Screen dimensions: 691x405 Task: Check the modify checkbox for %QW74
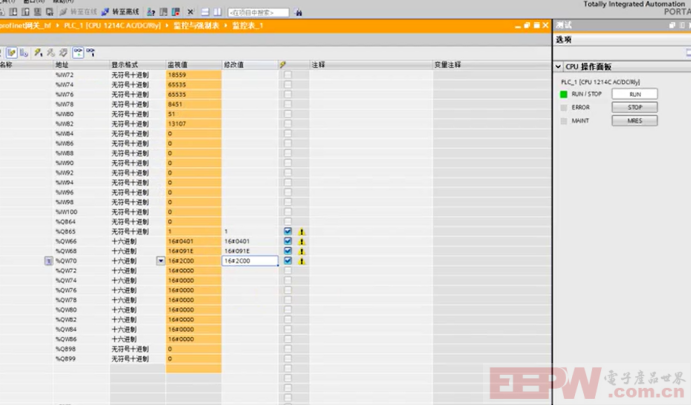(x=288, y=280)
